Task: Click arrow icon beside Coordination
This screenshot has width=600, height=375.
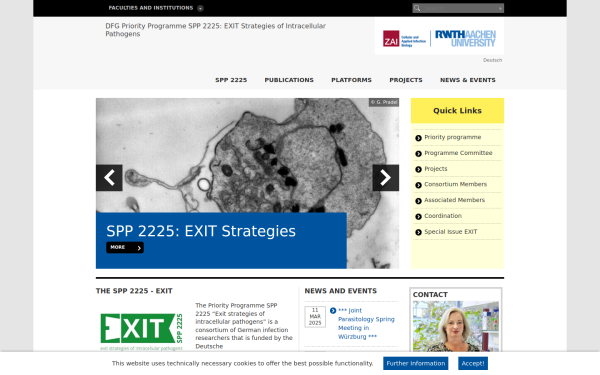Action: (418, 217)
